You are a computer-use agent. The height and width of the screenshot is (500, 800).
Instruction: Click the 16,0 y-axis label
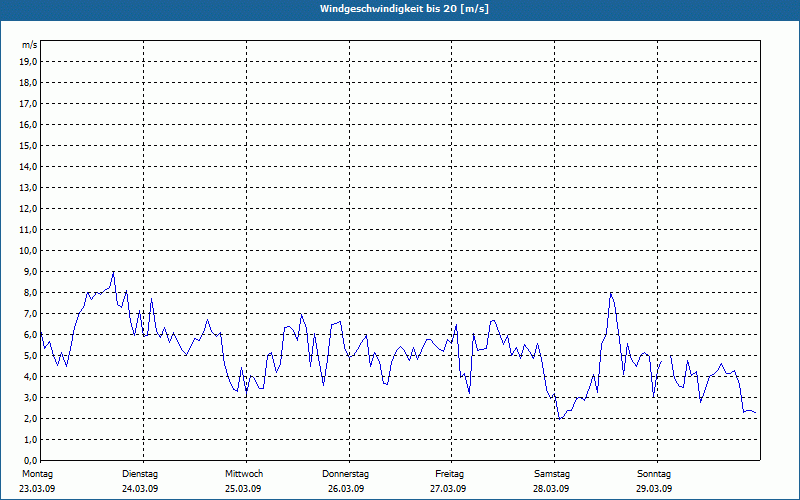(28, 124)
